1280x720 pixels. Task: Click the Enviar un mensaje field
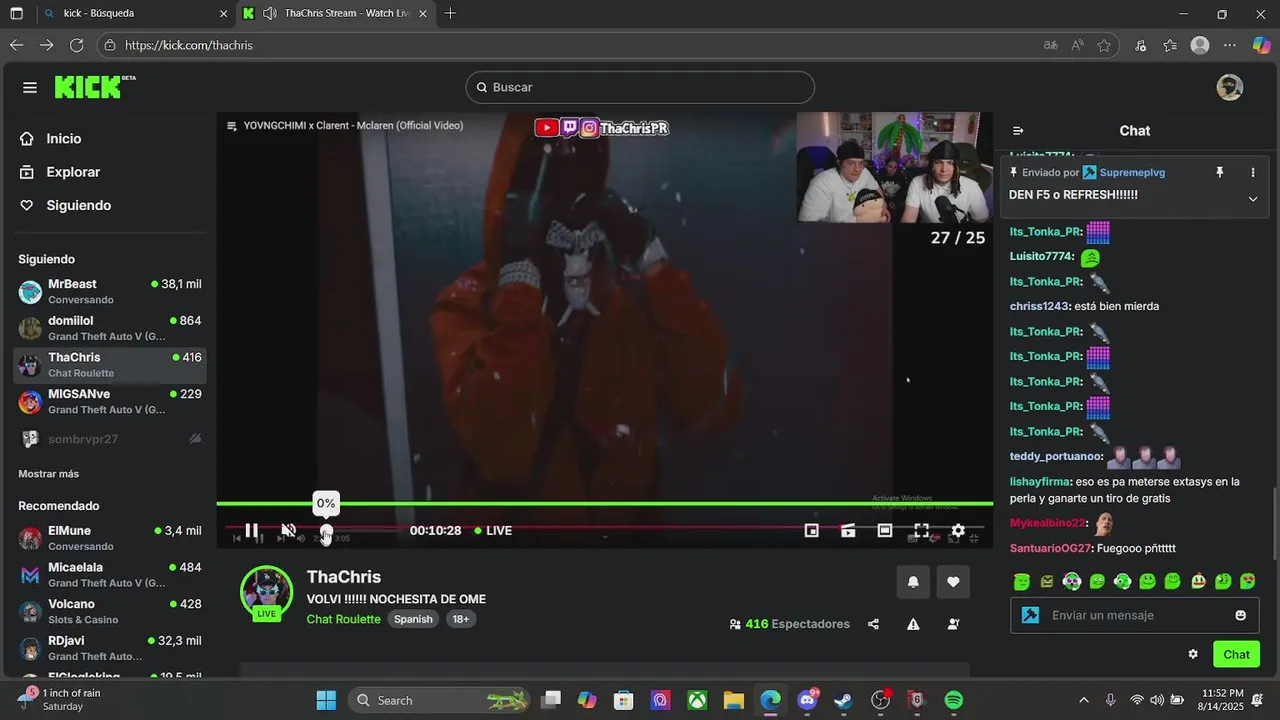1133,615
